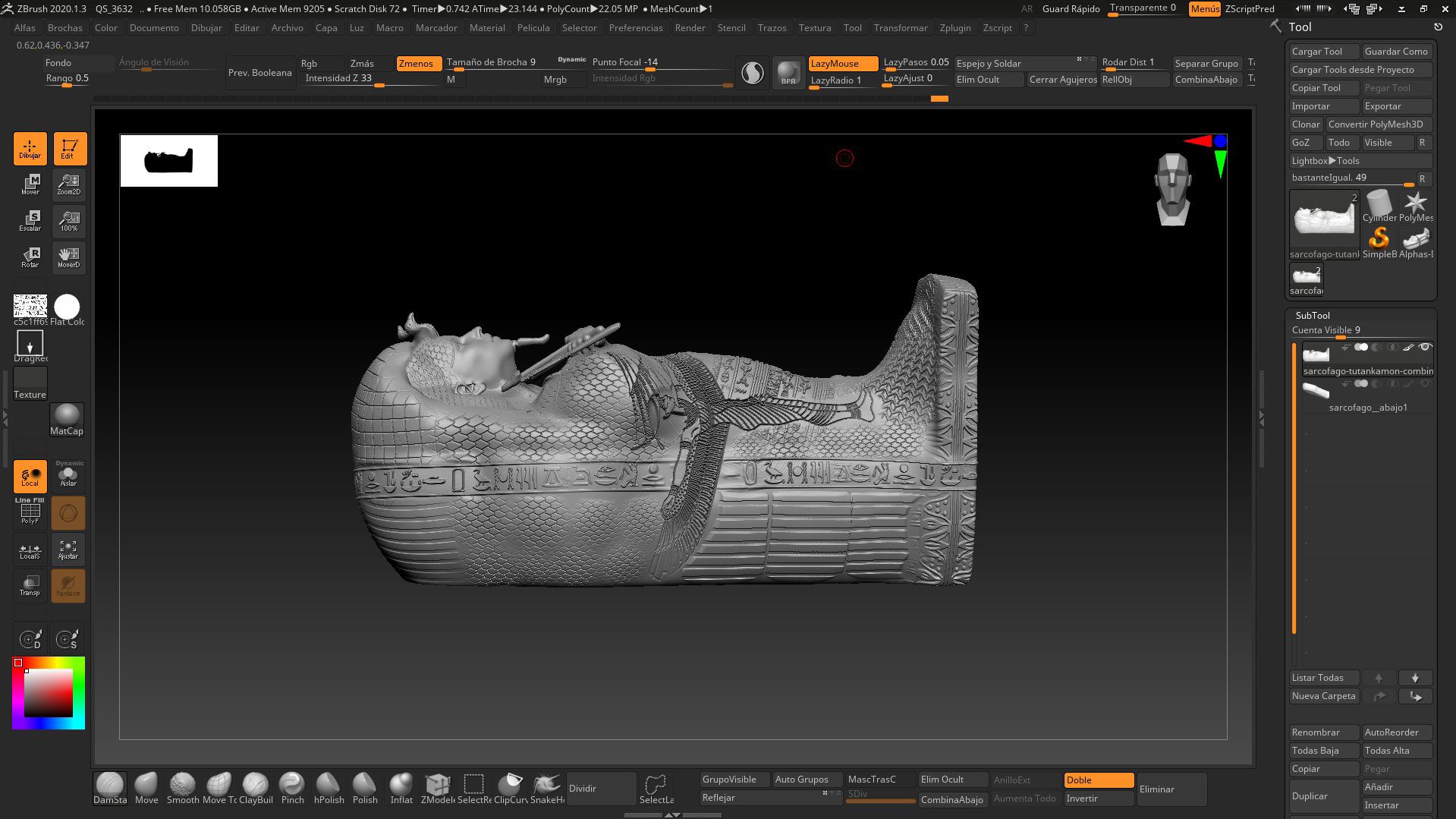Viewport: 1456px width, 819px height.
Task: Toggle the Local transformations button
Action: 30,476
